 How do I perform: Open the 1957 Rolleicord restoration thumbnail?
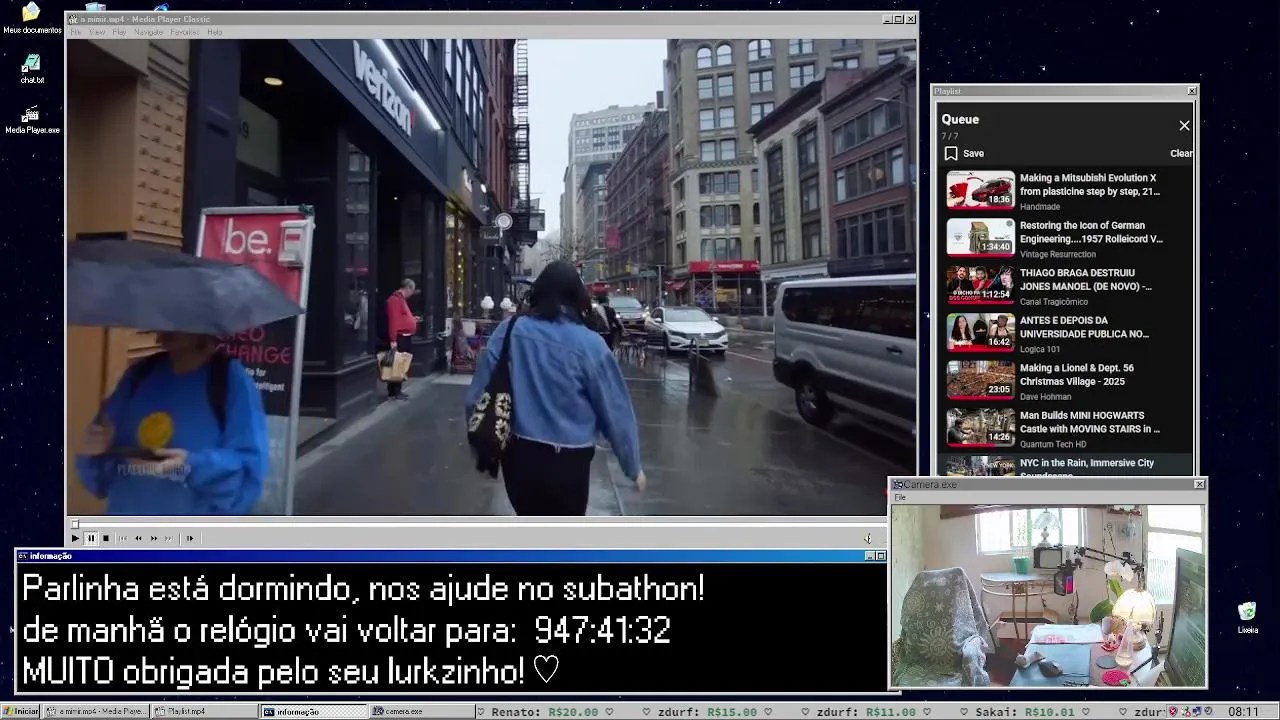pyautogui.click(x=980, y=237)
